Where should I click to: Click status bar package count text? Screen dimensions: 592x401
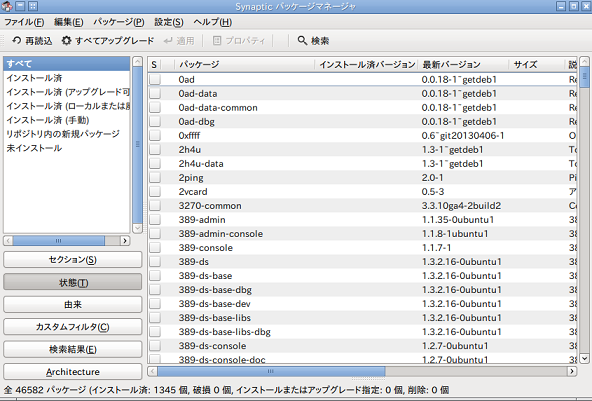coord(227,390)
